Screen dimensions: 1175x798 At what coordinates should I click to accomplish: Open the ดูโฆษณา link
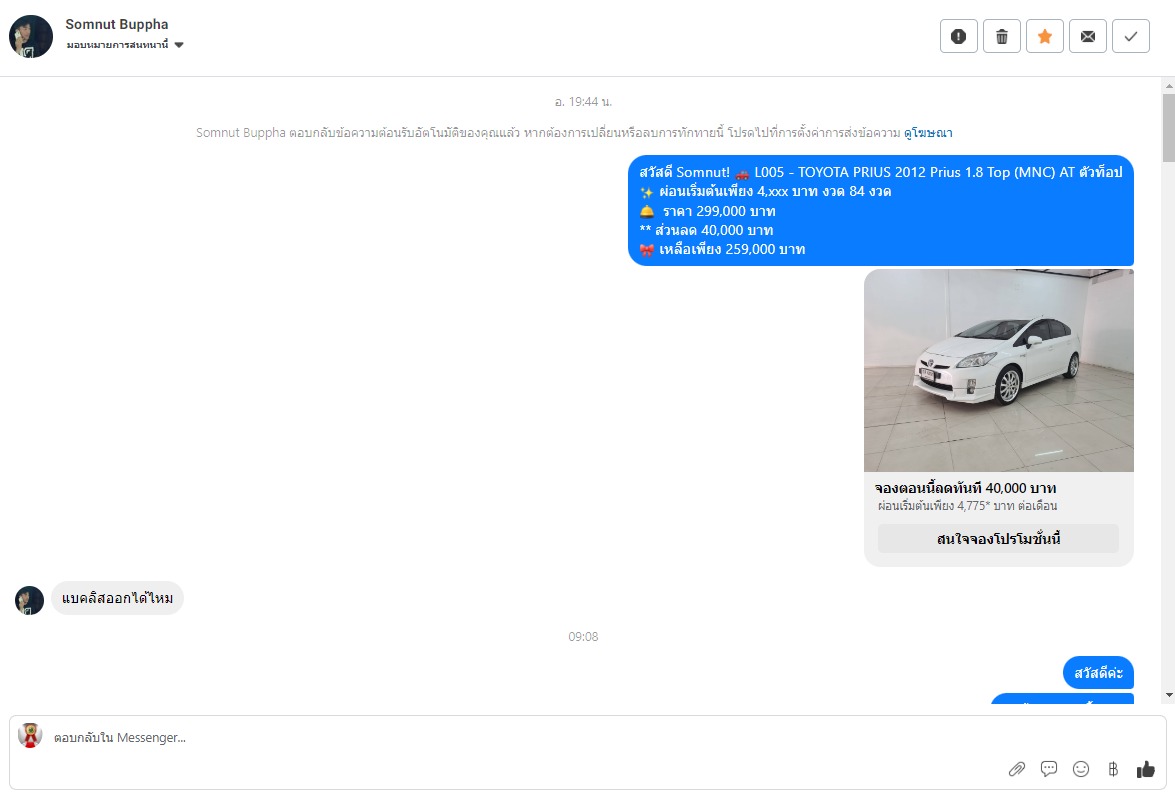(x=928, y=133)
